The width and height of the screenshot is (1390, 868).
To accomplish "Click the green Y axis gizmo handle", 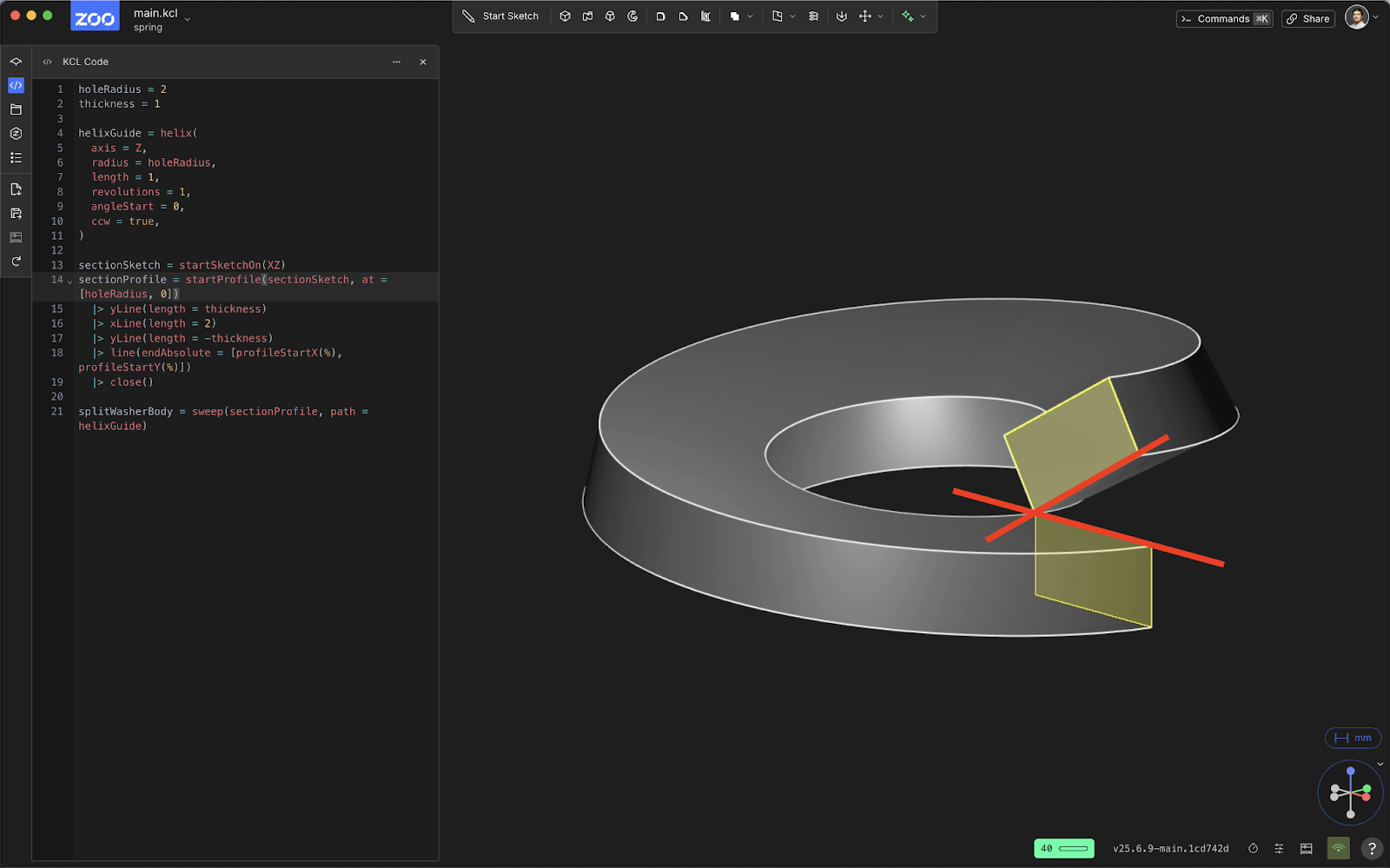I will [x=1367, y=789].
